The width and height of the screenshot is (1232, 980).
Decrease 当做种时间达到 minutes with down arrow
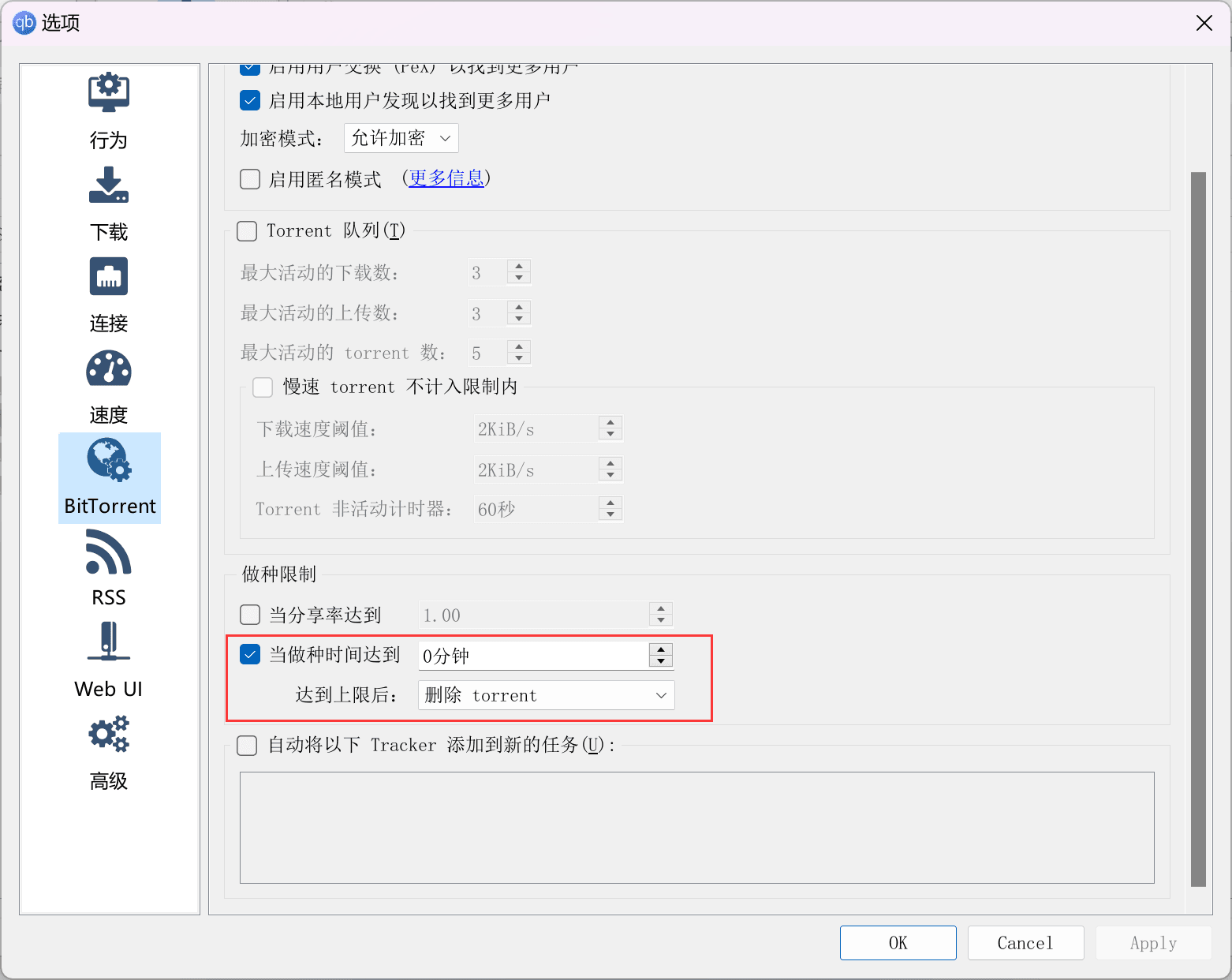coord(661,660)
